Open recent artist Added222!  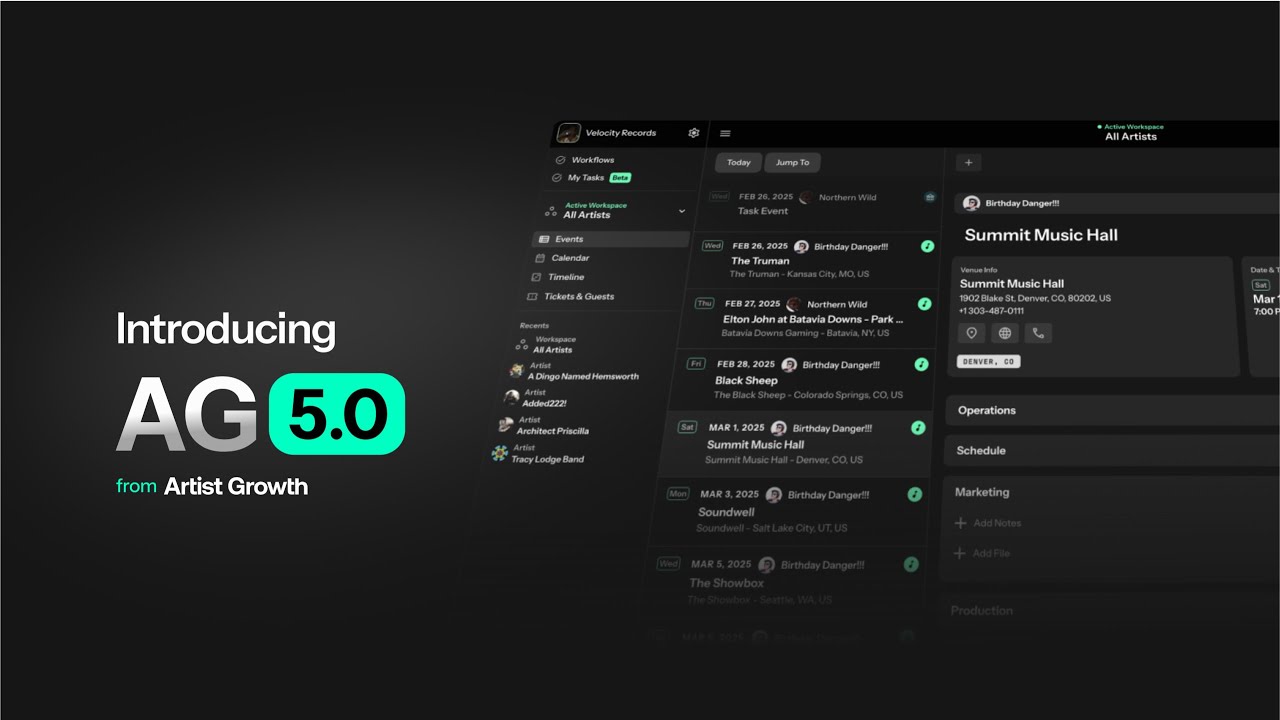click(535, 398)
